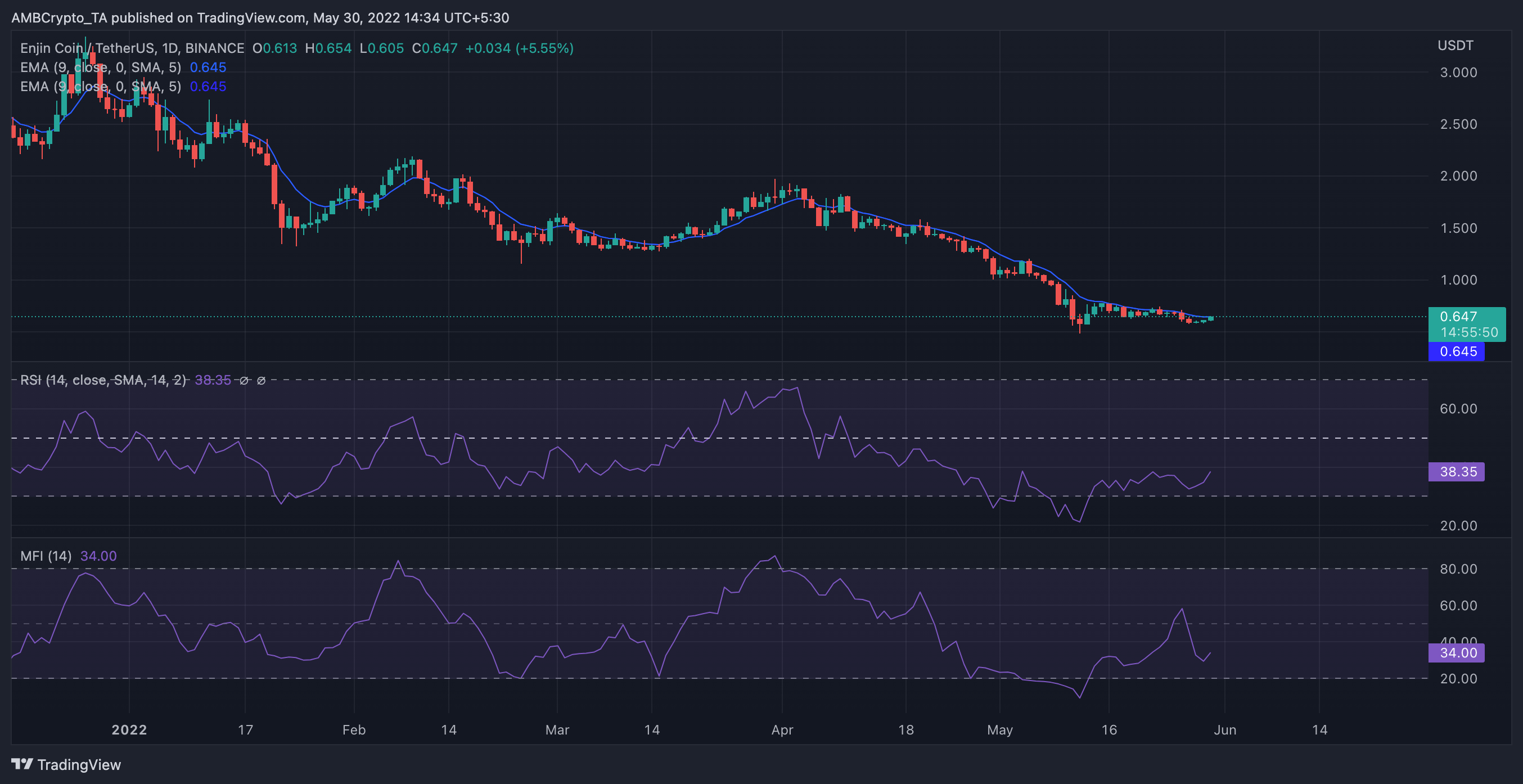
Task: Click the USDT label atop the price scale
Action: [1456, 45]
